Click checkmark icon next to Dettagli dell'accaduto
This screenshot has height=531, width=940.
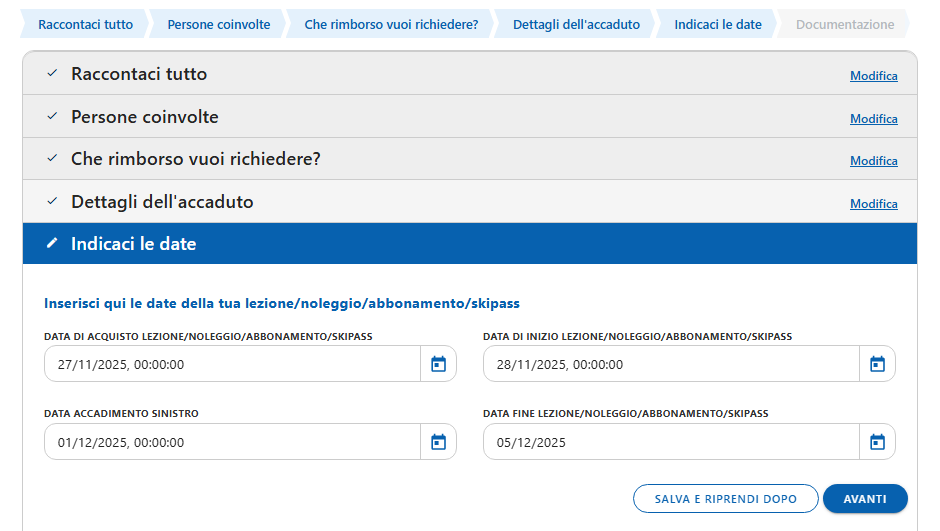[x=52, y=202]
